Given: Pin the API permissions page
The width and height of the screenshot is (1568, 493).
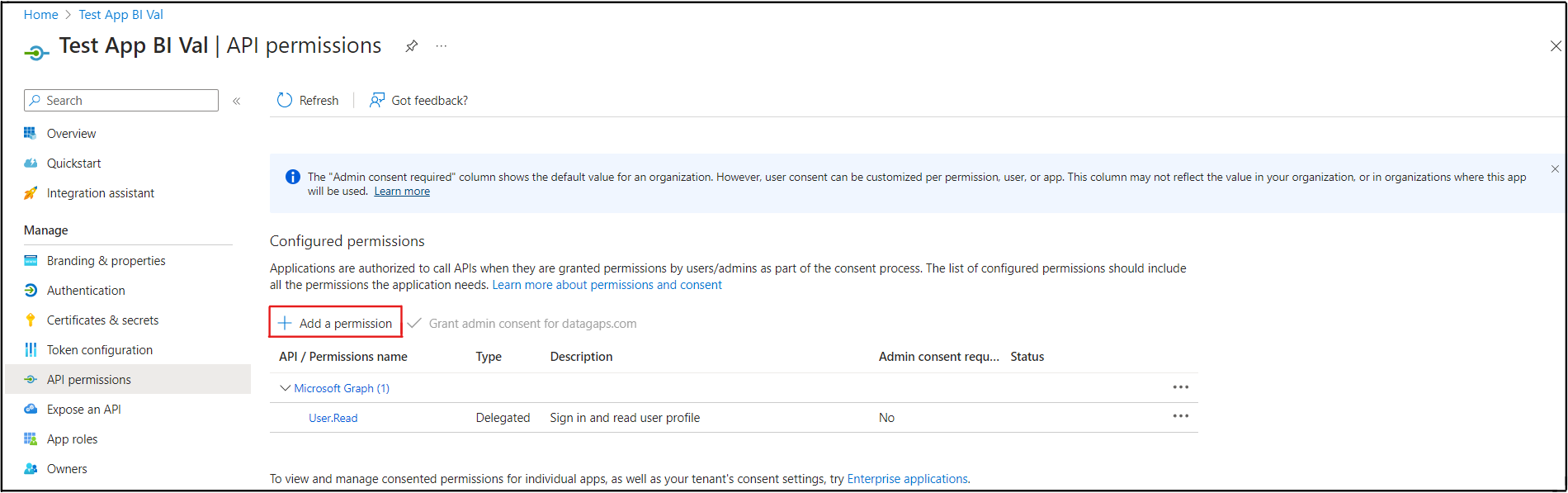Looking at the screenshot, I should tap(411, 46).
